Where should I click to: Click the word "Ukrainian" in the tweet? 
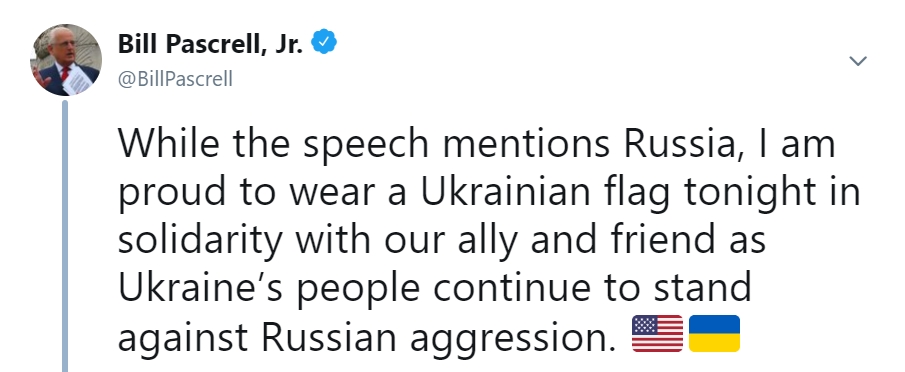(x=505, y=191)
